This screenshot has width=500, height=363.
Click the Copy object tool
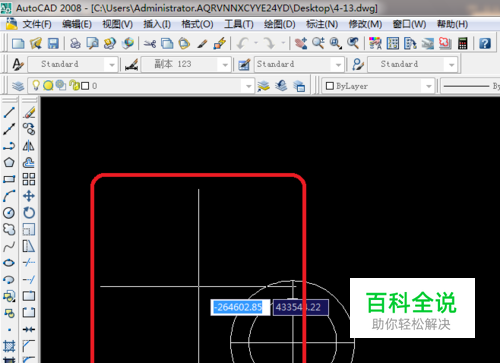pyautogui.click(x=29, y=129)
